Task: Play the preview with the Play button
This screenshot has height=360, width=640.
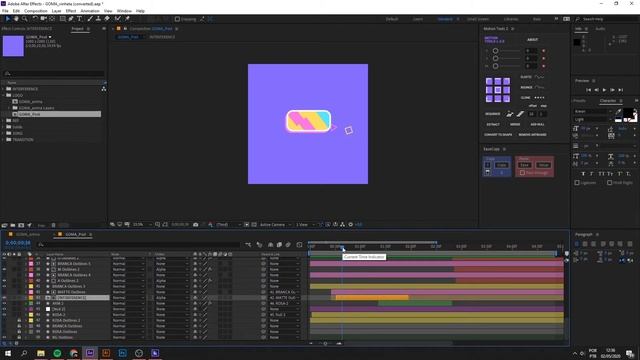Action: coord(604,90)
